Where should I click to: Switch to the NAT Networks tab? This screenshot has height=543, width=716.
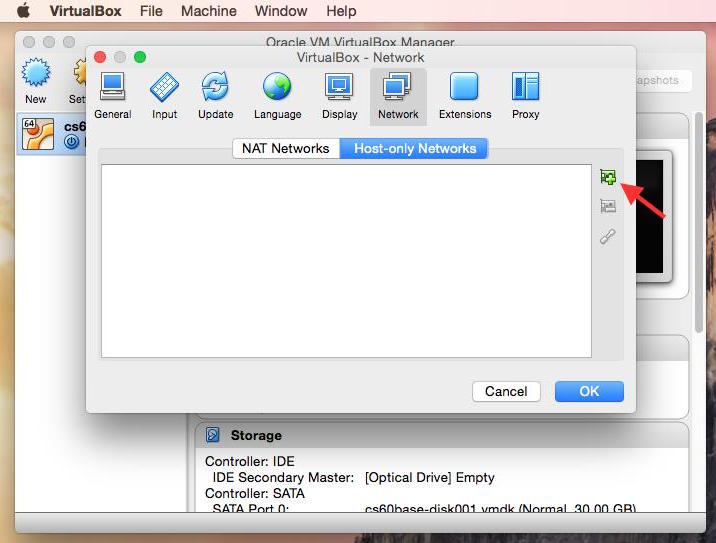(285, 148)
